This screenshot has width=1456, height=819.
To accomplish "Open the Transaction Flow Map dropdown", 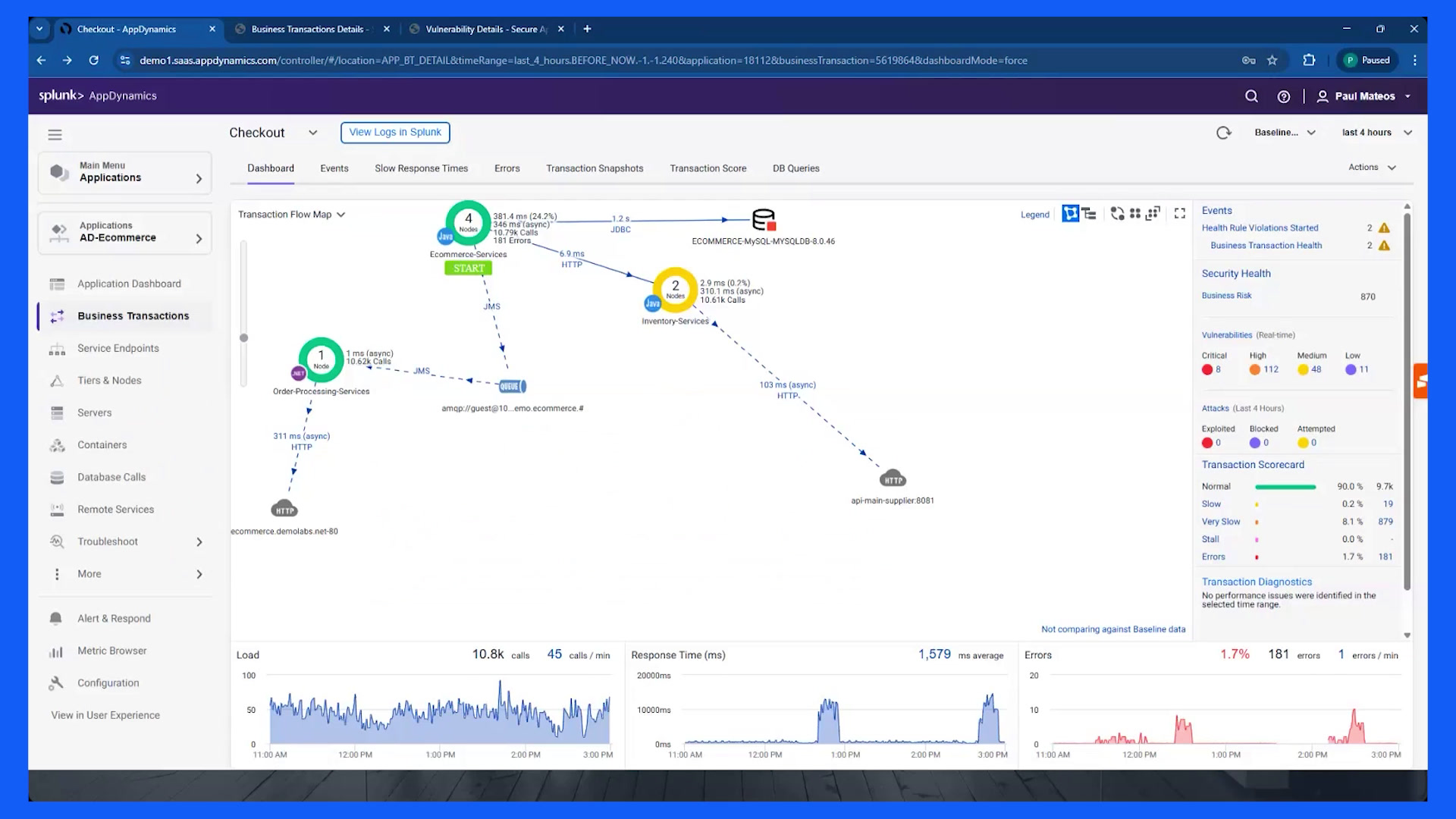I will 292,215.
